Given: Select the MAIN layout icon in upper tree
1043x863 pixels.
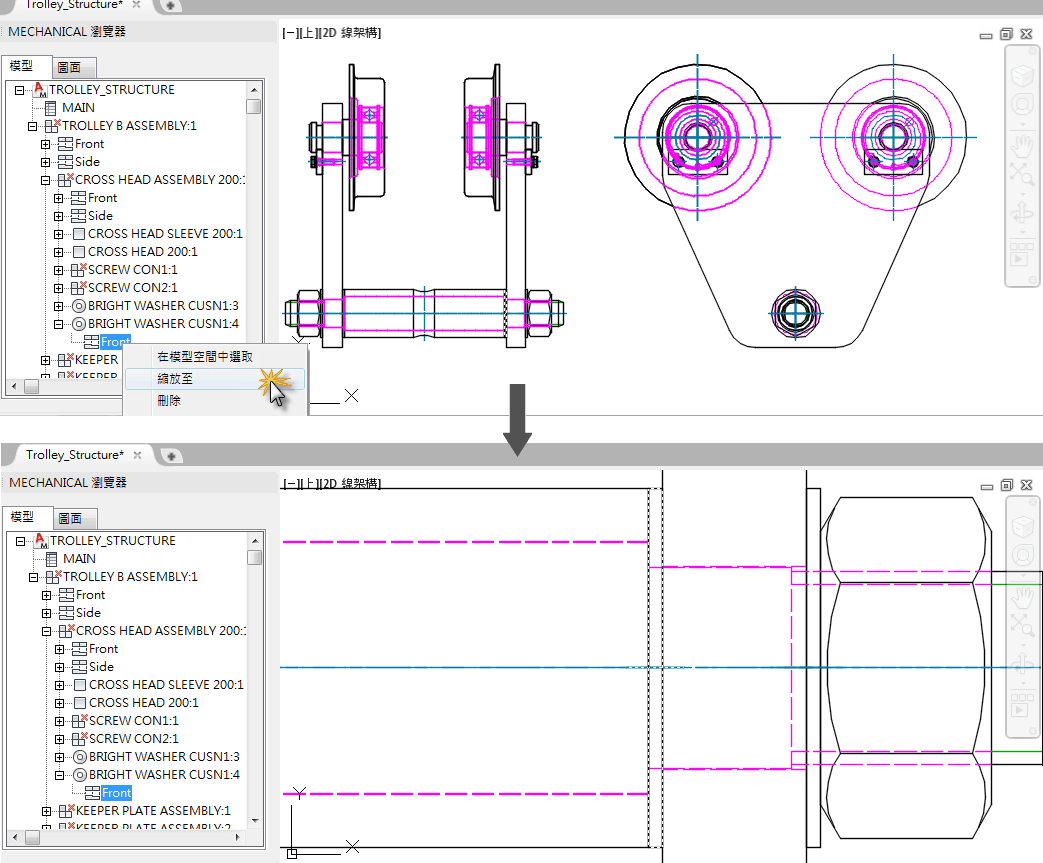Looking at the screenshot, I should tap(50, 108).
